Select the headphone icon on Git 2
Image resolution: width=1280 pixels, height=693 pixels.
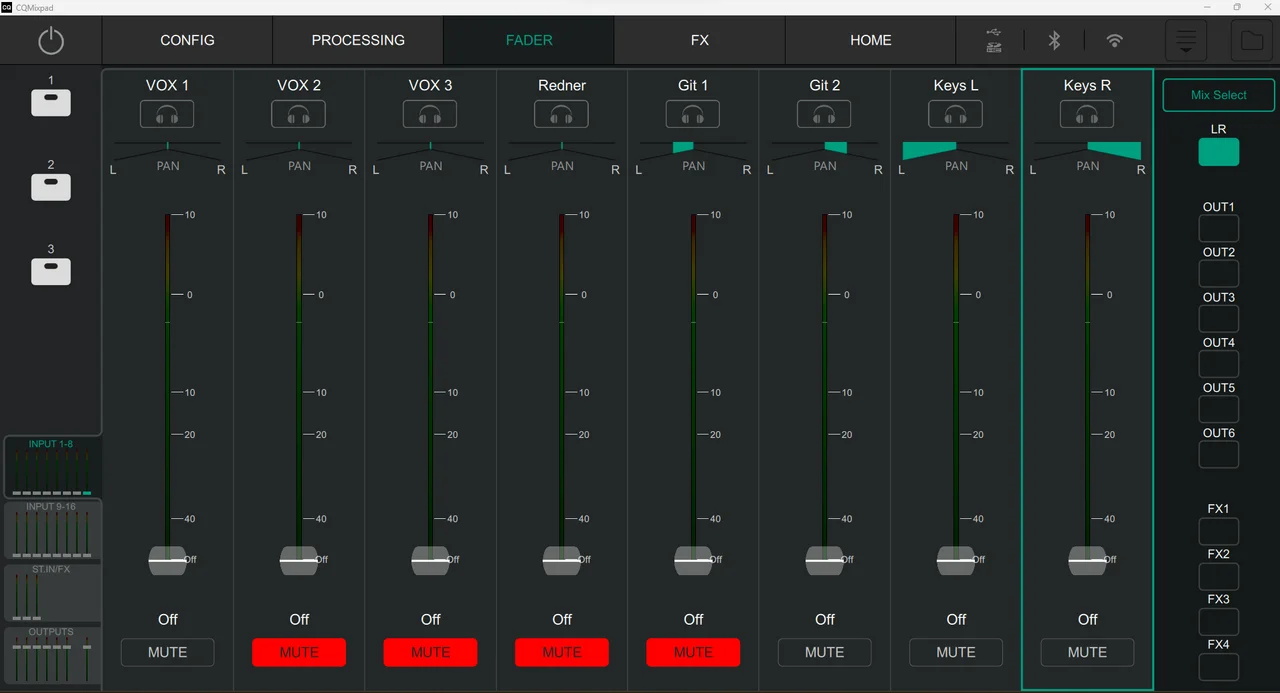tap(824, 114)
